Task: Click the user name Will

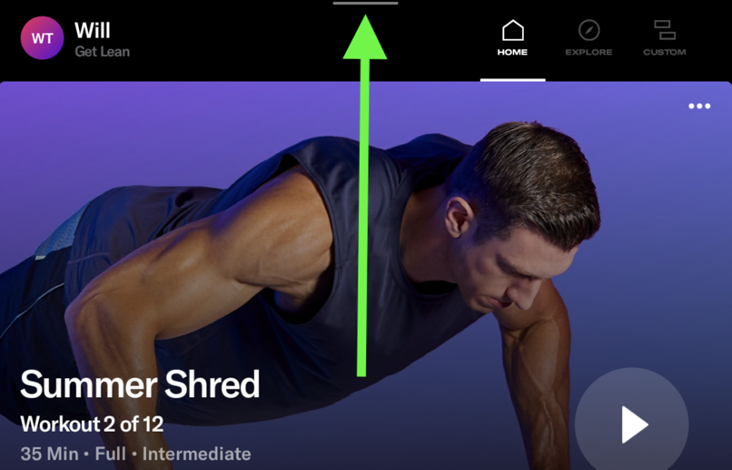Action: click(92, 30)
